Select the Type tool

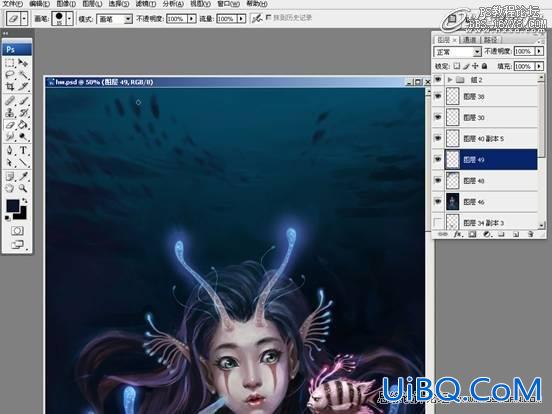pyautogui.click(x=23, y=151)
